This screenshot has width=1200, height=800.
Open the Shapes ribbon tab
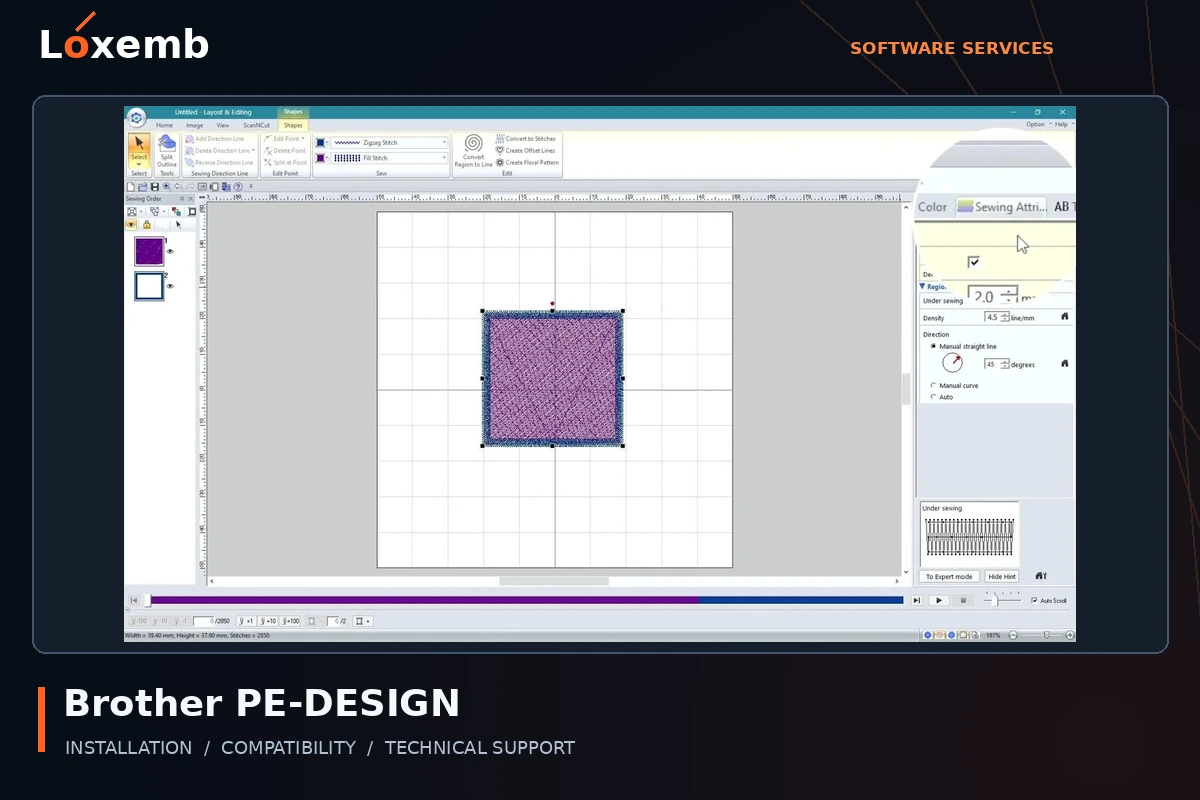(293, 125)
